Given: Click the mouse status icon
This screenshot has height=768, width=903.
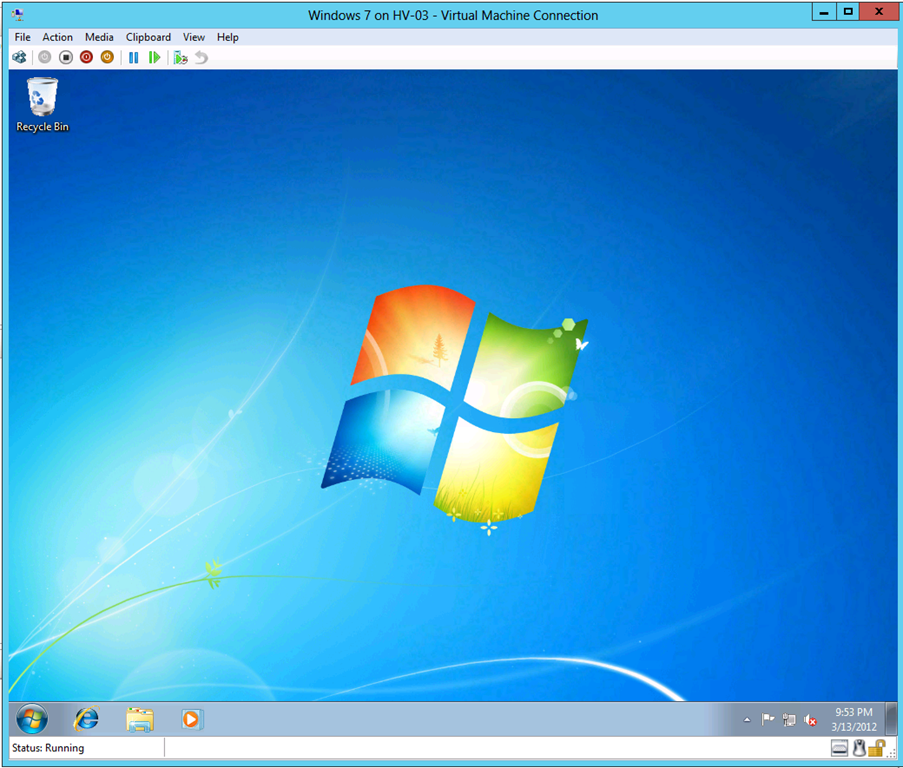Looking at the screenshot, I should pos(859,748).
